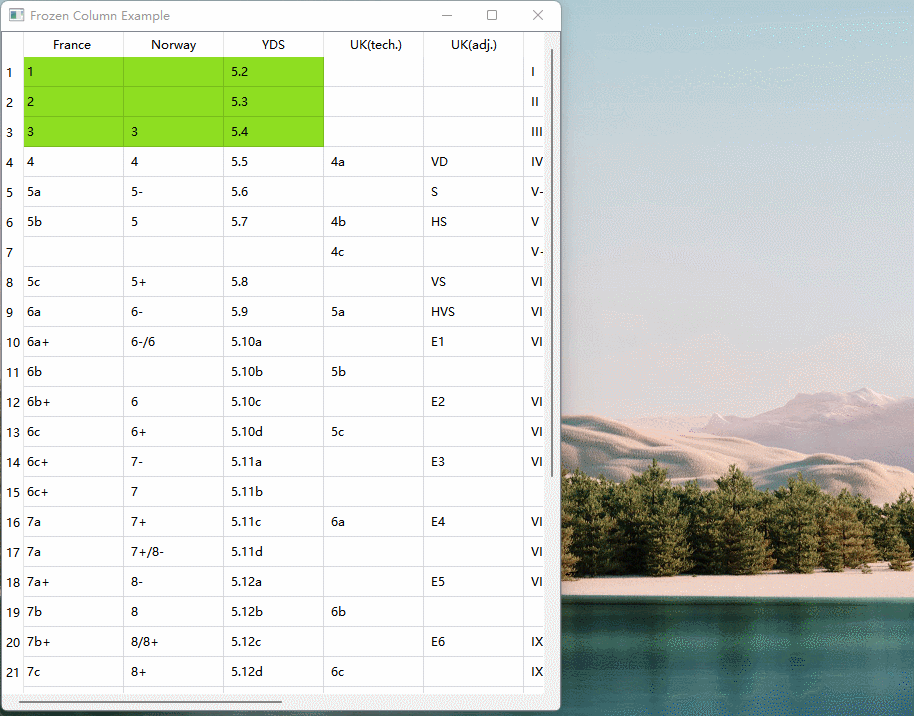Select the green cell 3 under Norway

(172, 132)
